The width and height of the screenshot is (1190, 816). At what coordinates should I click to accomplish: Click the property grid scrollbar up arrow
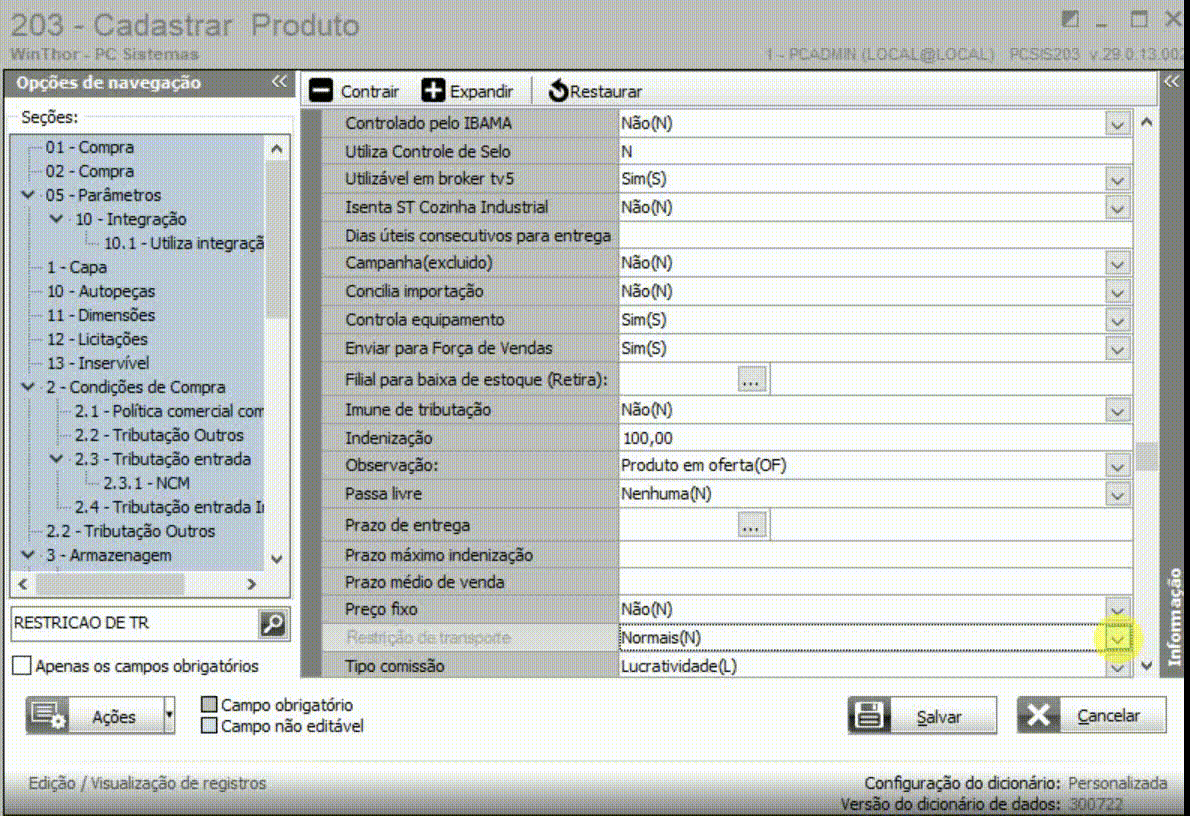click(x=1147, y=122)
